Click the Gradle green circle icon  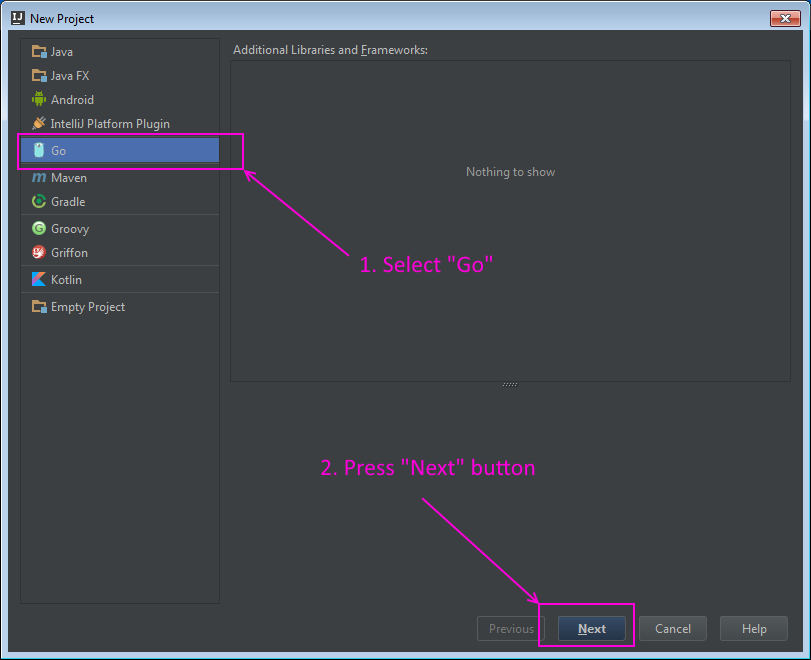click(x=39, y=201)
